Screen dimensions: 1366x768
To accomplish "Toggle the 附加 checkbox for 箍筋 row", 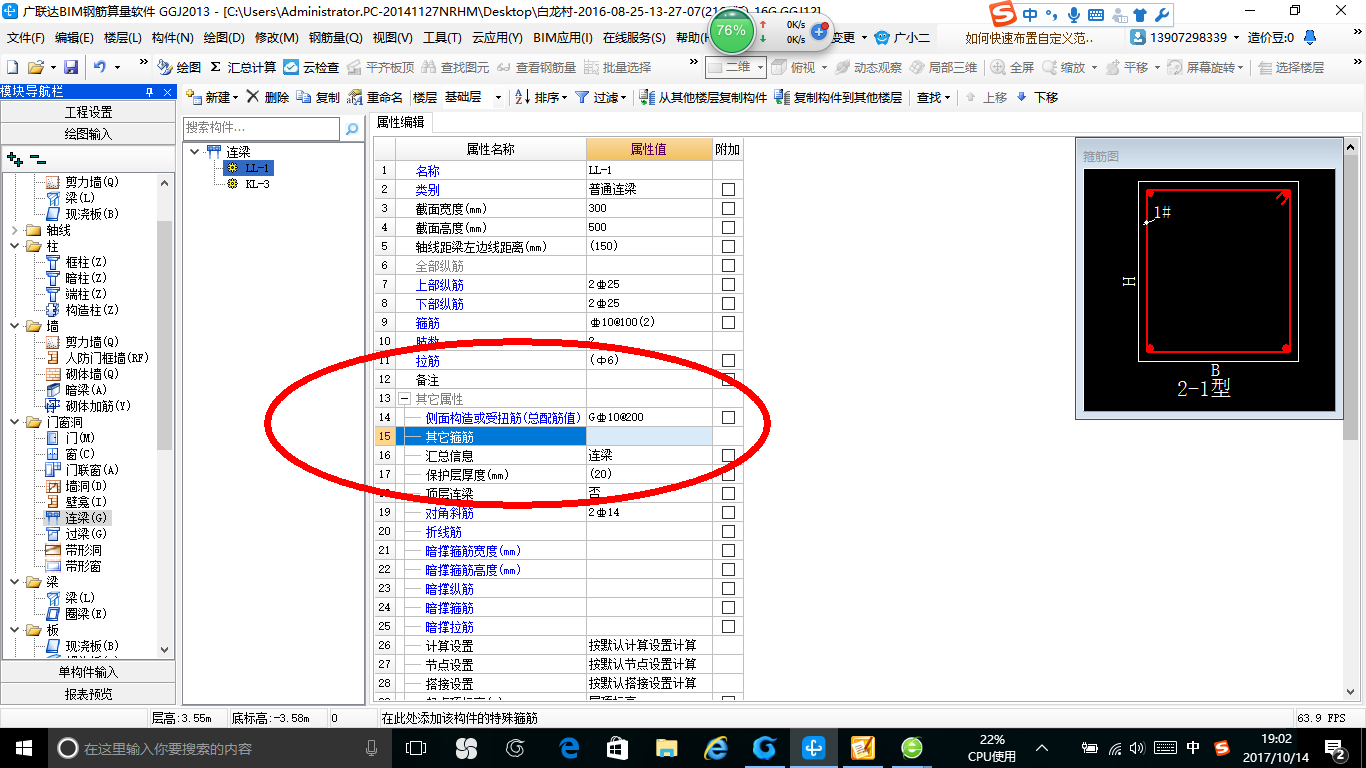I will [728, 323].
